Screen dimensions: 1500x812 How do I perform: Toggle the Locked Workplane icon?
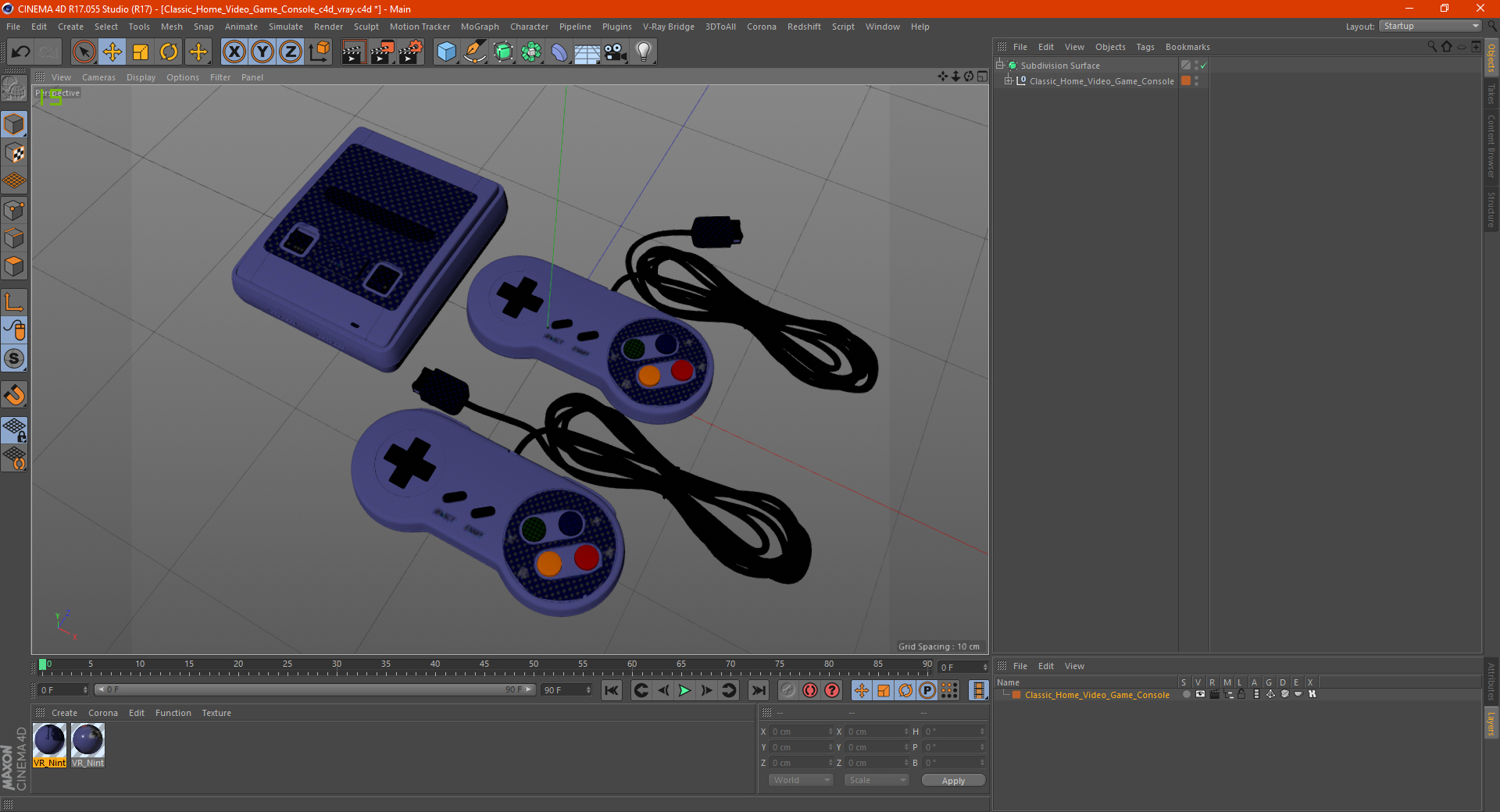click(x=14, y=430)
